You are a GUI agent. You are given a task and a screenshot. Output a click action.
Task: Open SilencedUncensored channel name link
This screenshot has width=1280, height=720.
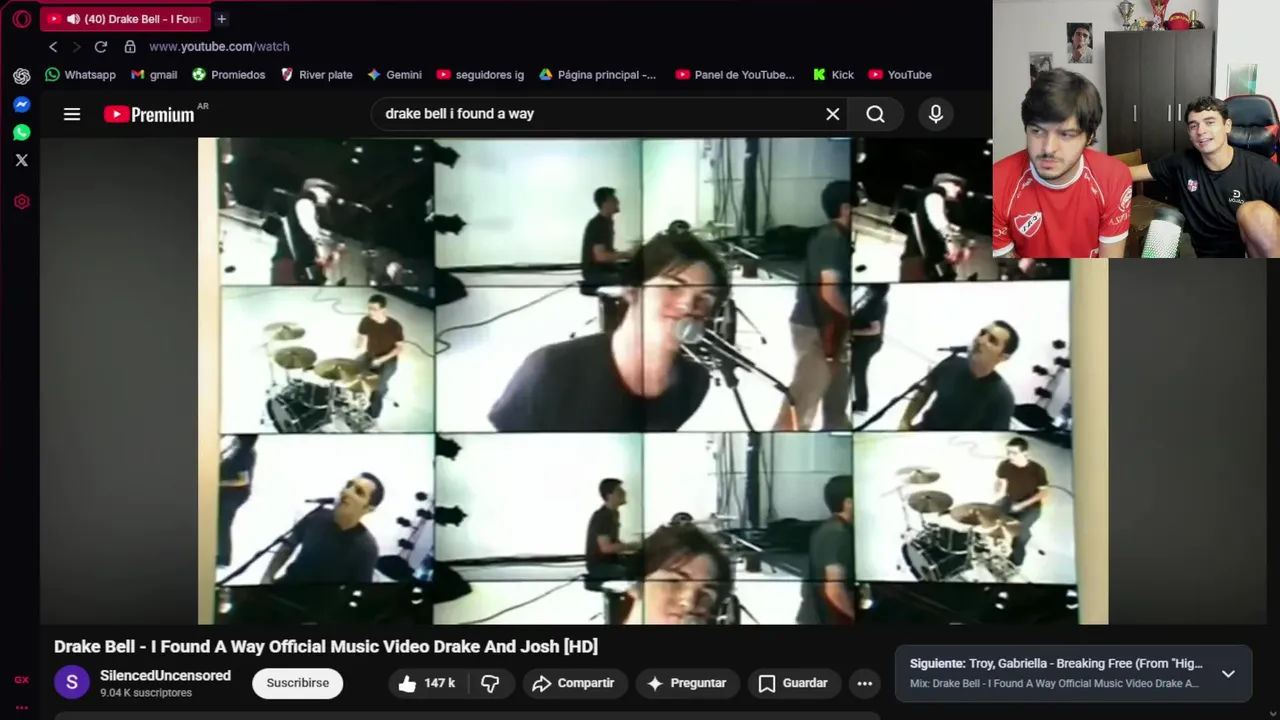tap(165, 676)
